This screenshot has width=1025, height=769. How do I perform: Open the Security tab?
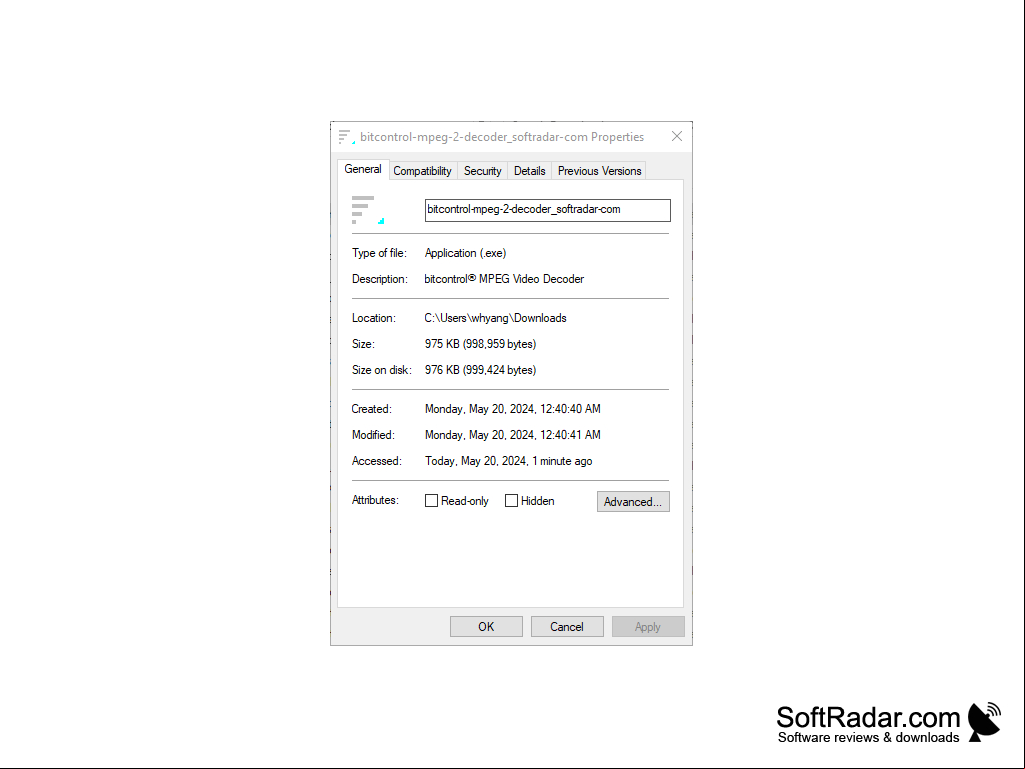[x=482, y=171]
